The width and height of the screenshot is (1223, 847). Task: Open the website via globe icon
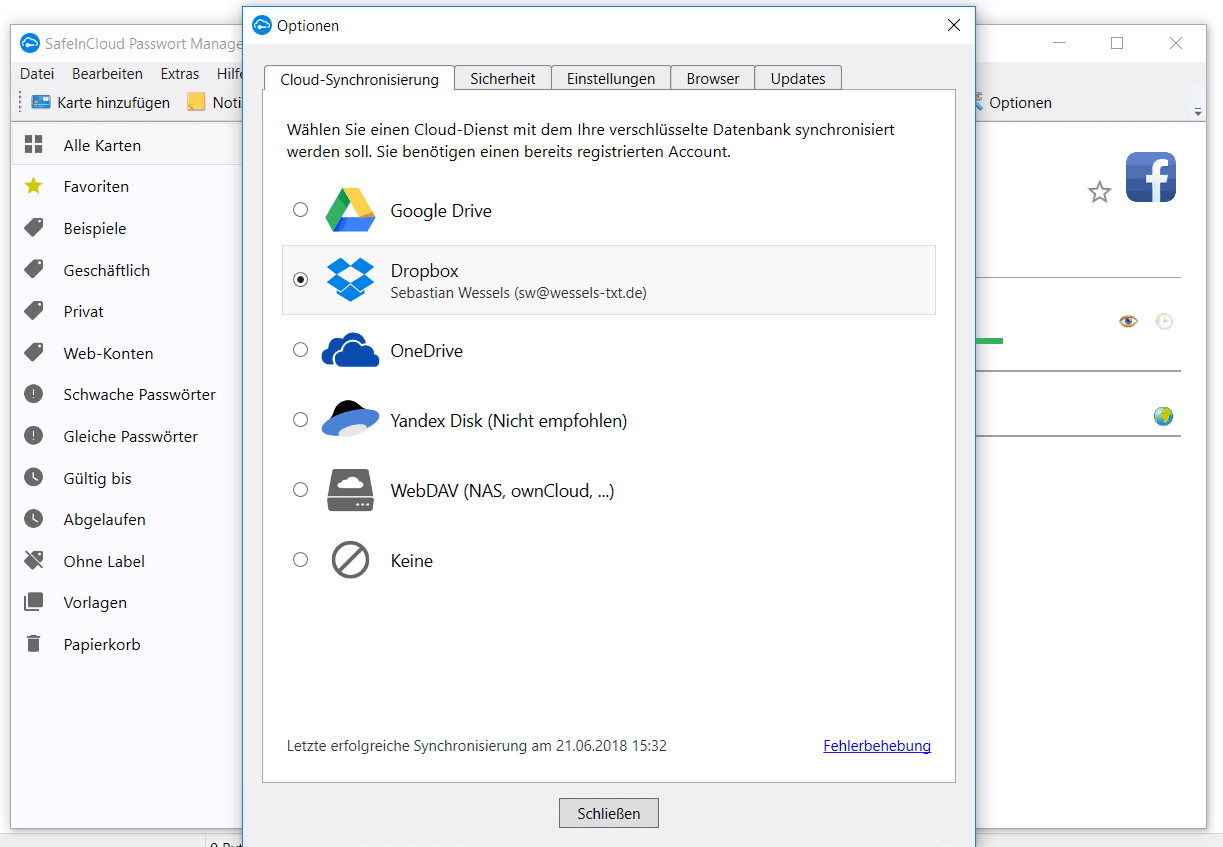tap(1163, 416)
